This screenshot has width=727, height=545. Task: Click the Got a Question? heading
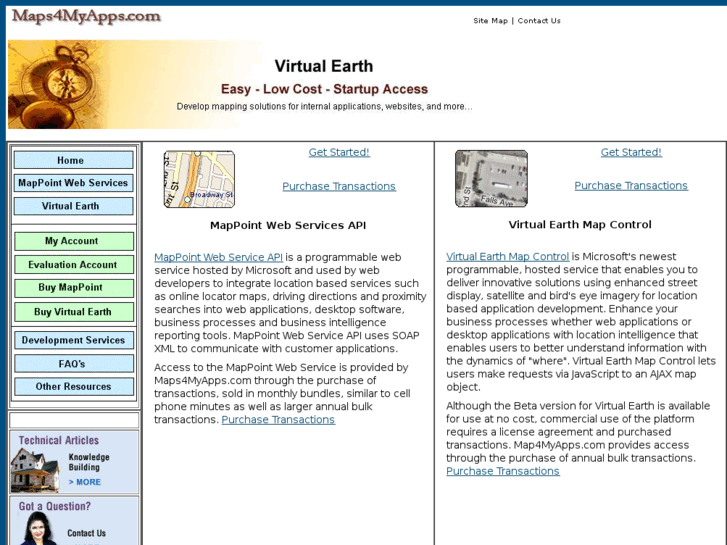[x=55, y=506]
